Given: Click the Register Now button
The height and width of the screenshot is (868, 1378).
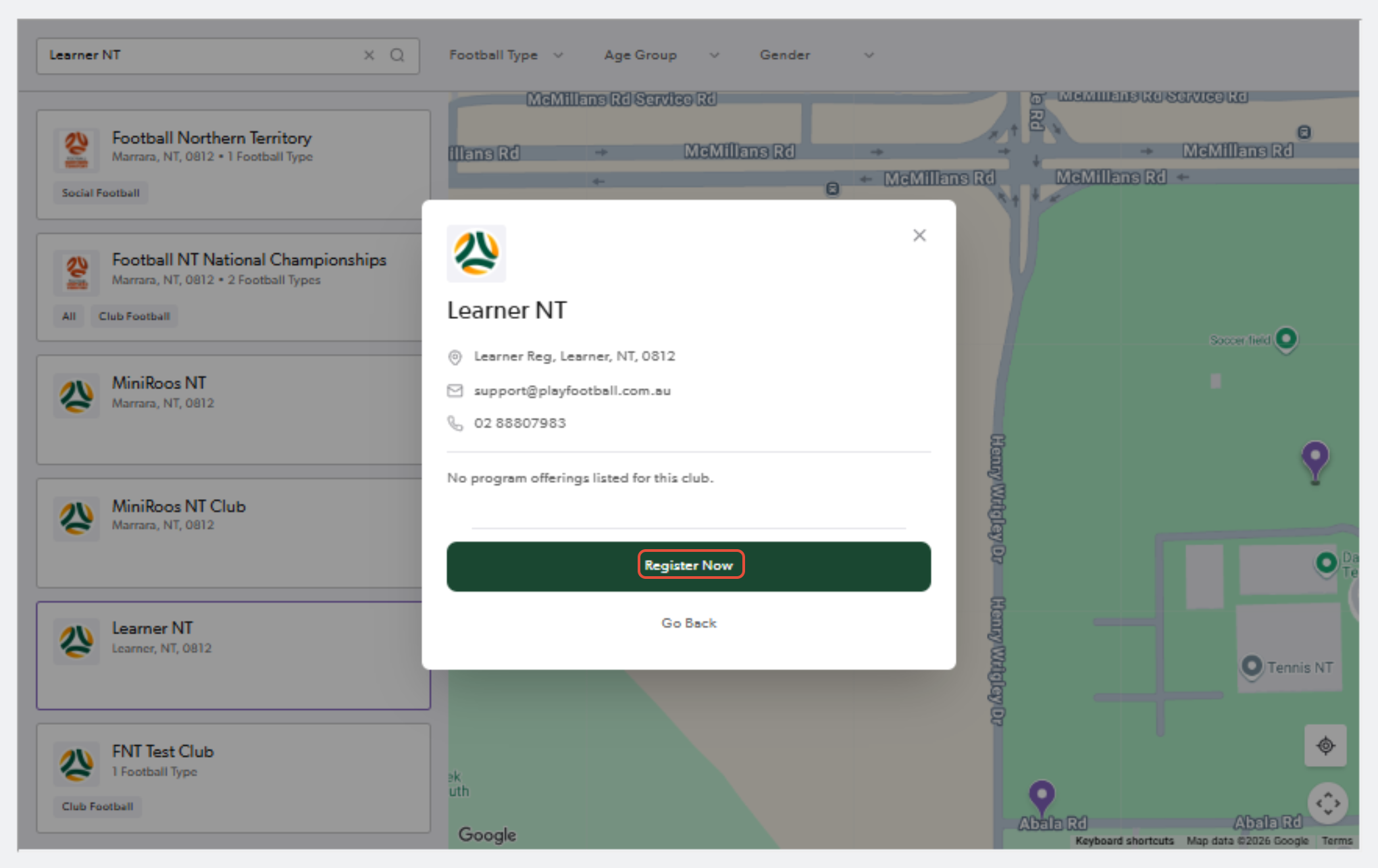Looking at the screenshot, I should coord(688,566).
